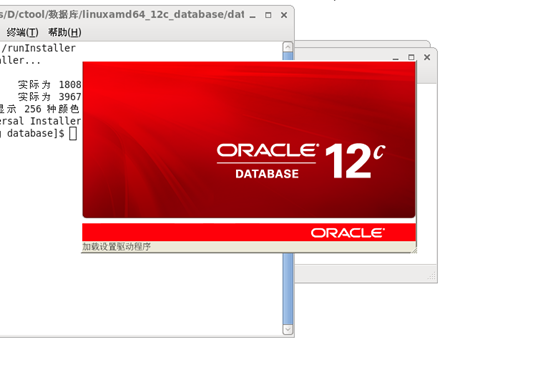Click the 256 种颜色 terminal line
The width and height of the screenshot is (553, 370).
tap(40, 109)
